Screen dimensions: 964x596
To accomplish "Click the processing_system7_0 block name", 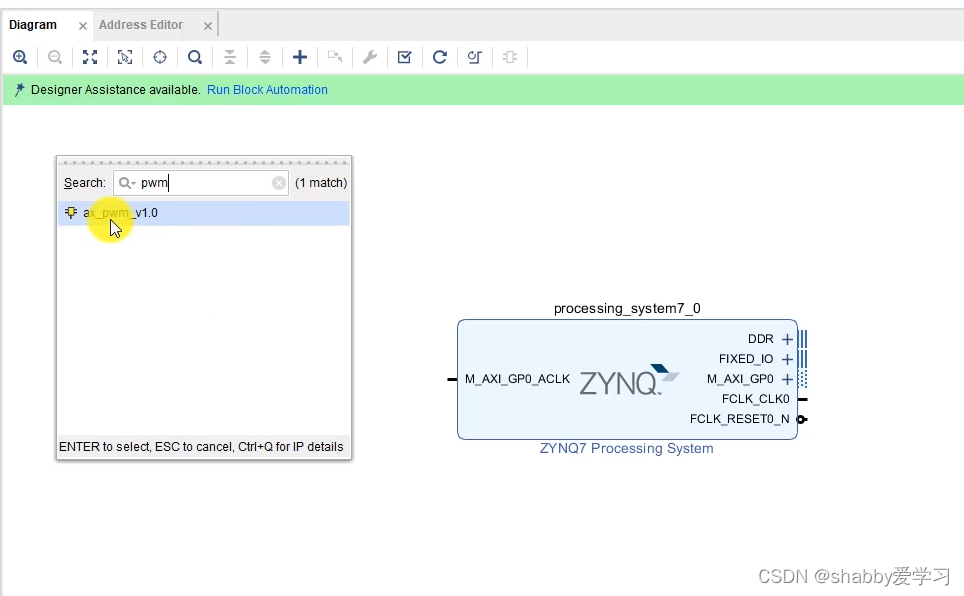I will (627, 308).
